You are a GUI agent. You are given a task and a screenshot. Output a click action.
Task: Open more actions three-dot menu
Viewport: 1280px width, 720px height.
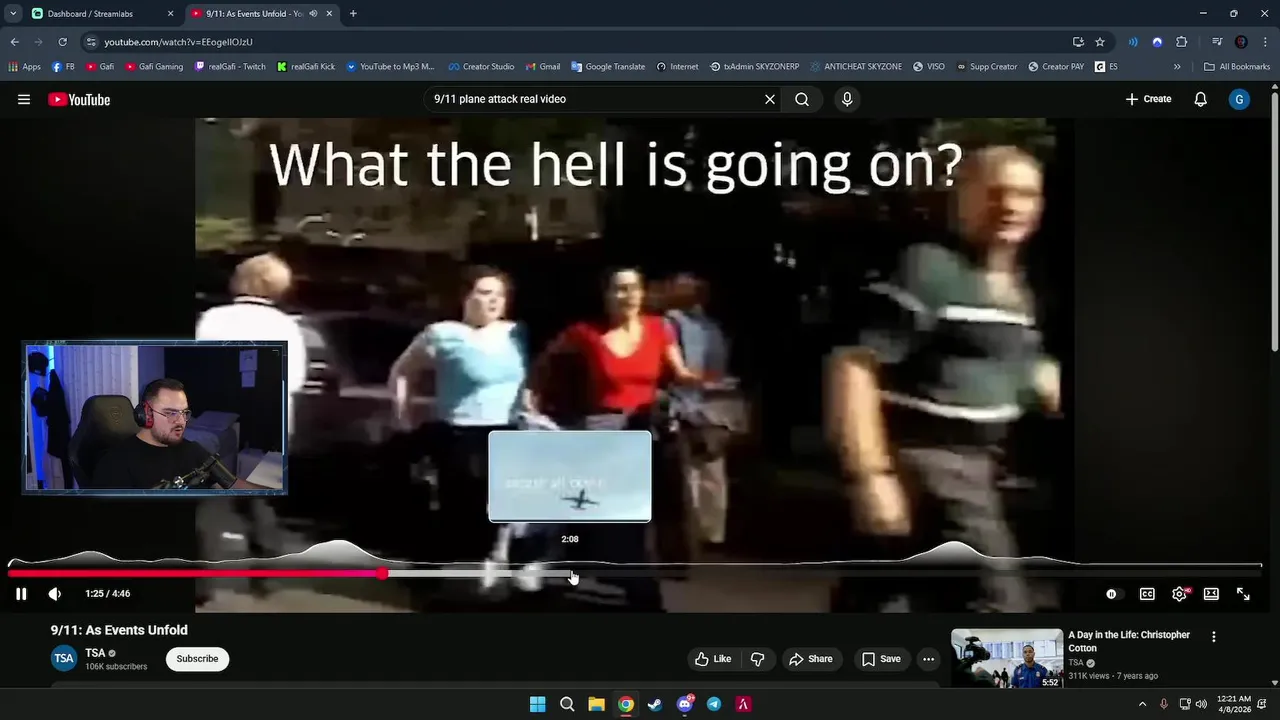tap(929, 659)
